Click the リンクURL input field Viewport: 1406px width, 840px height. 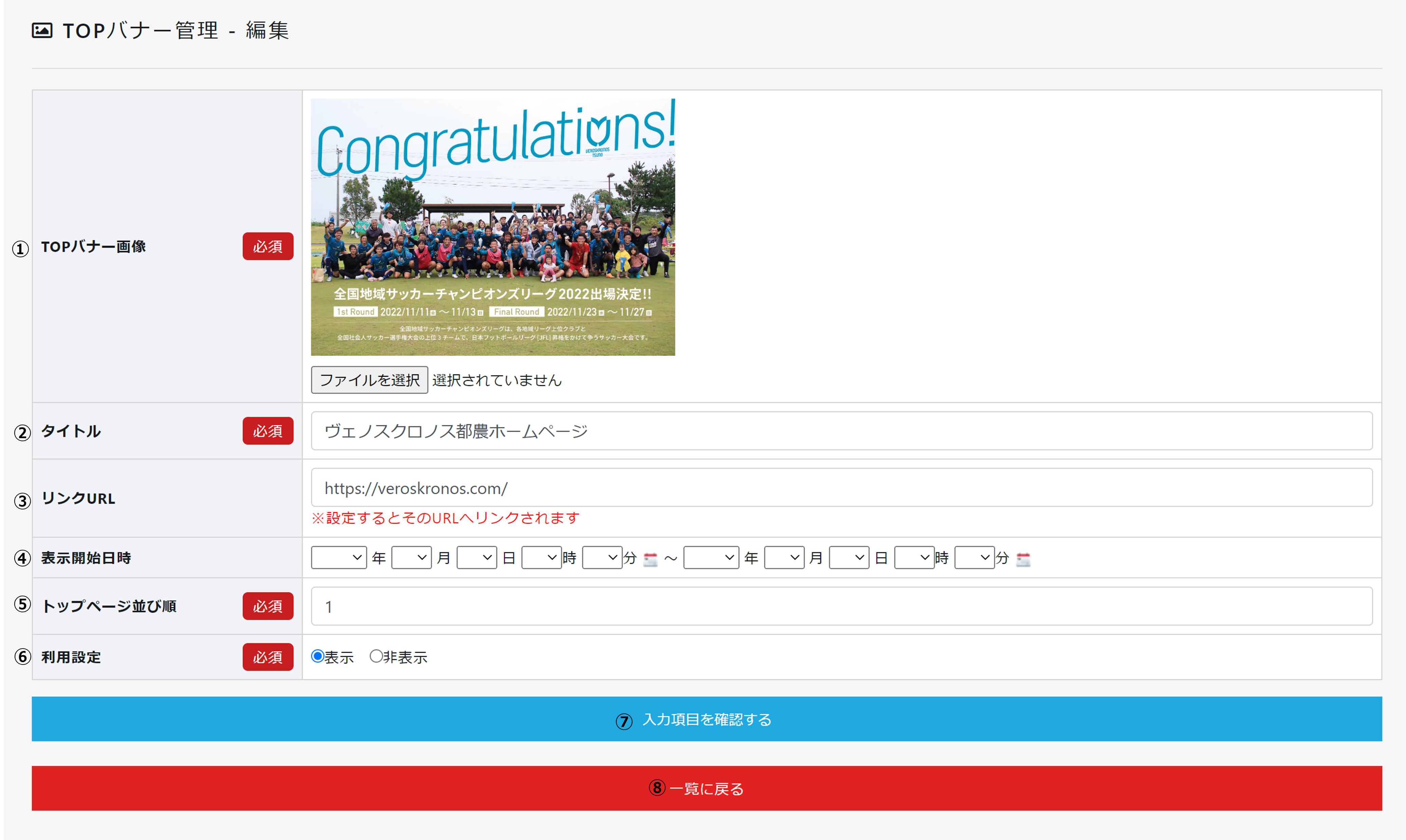click(841, 488)
